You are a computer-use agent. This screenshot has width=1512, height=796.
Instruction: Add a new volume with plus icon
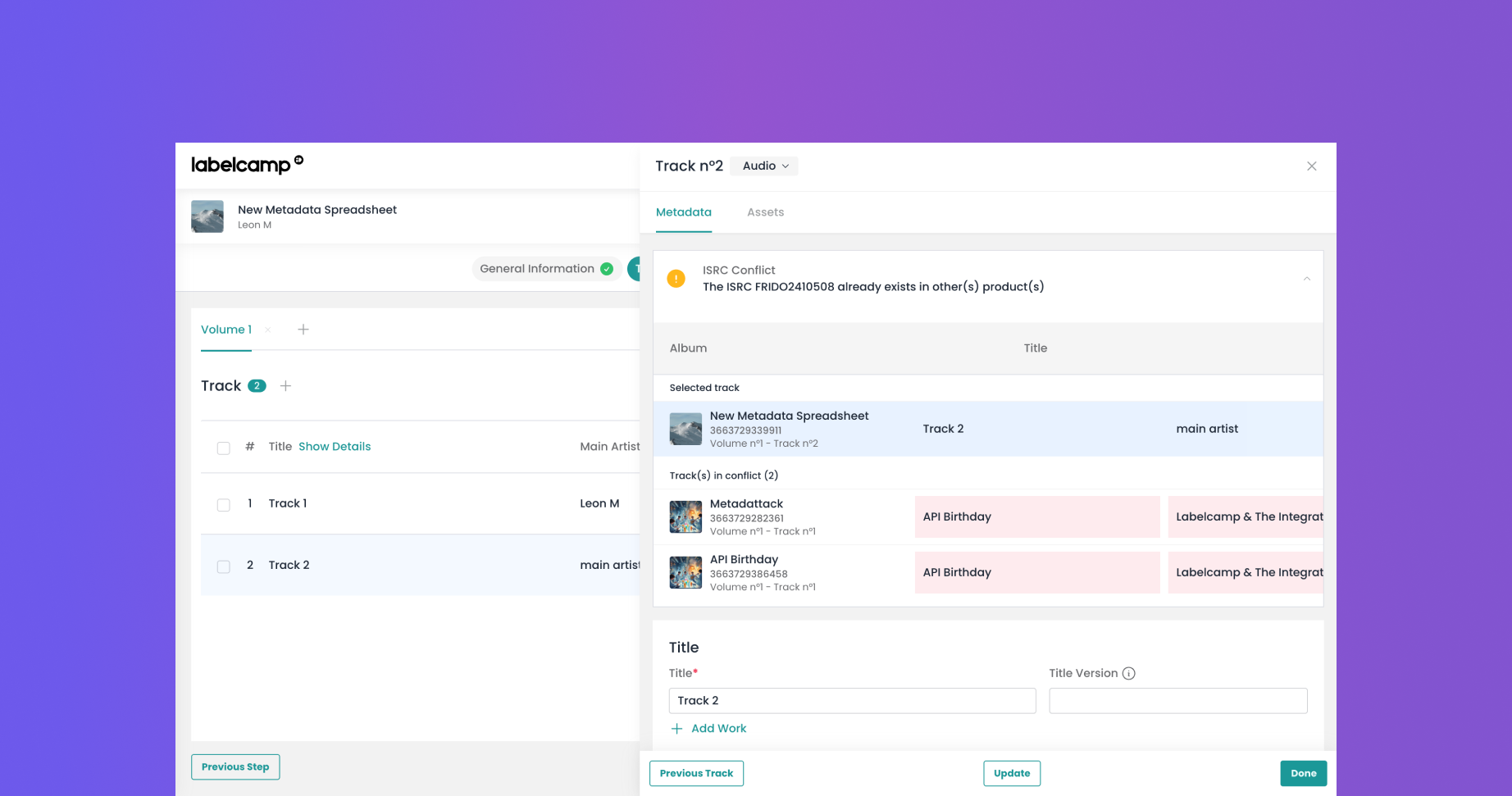303,330
